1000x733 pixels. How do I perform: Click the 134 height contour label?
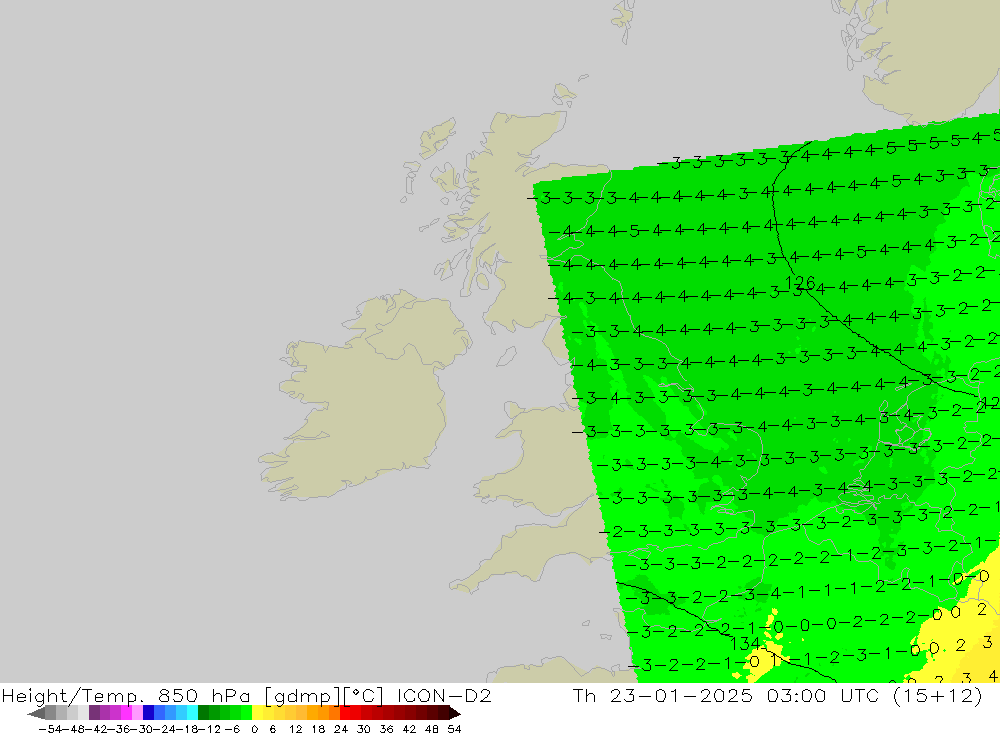[x=744, y=644]
